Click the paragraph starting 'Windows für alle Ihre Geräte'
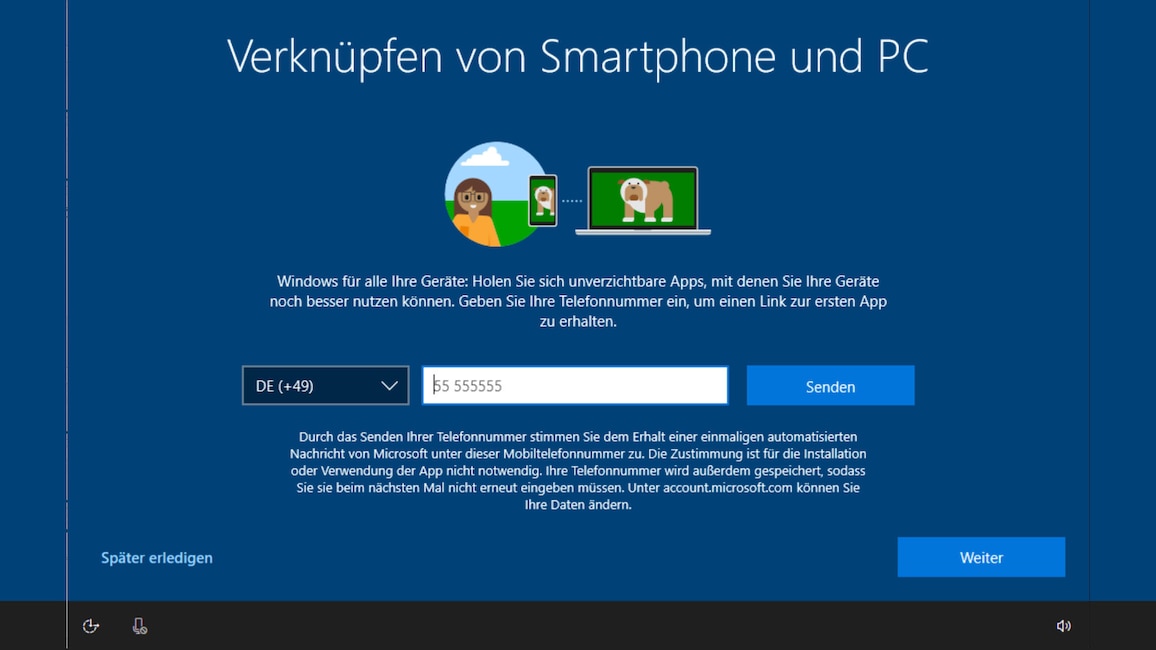This screenshot has height=650, width=1156. pyautogui.click(x=578, y=301)
